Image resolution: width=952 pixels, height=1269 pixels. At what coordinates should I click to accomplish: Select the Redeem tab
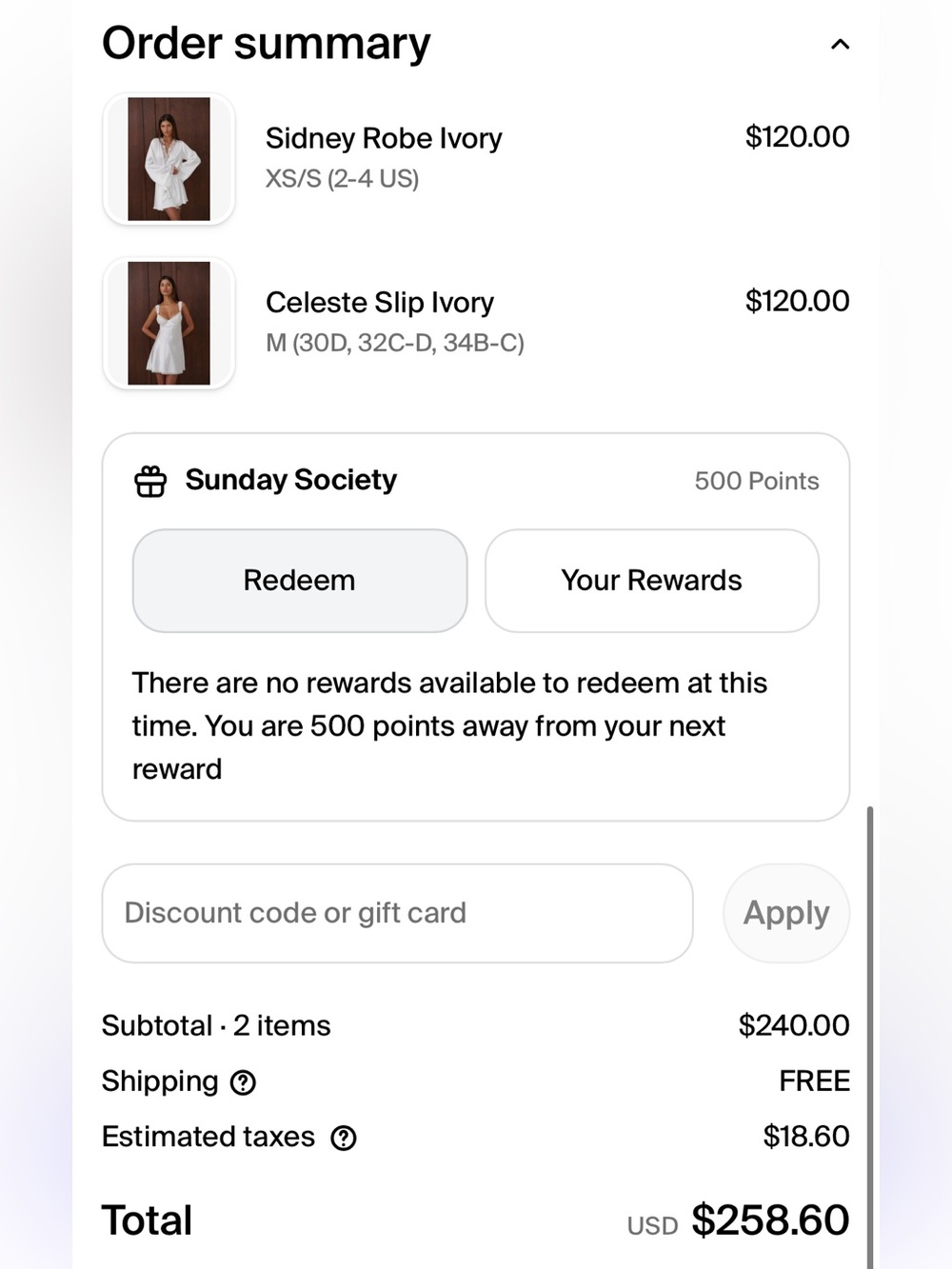(x=300, y=581)
